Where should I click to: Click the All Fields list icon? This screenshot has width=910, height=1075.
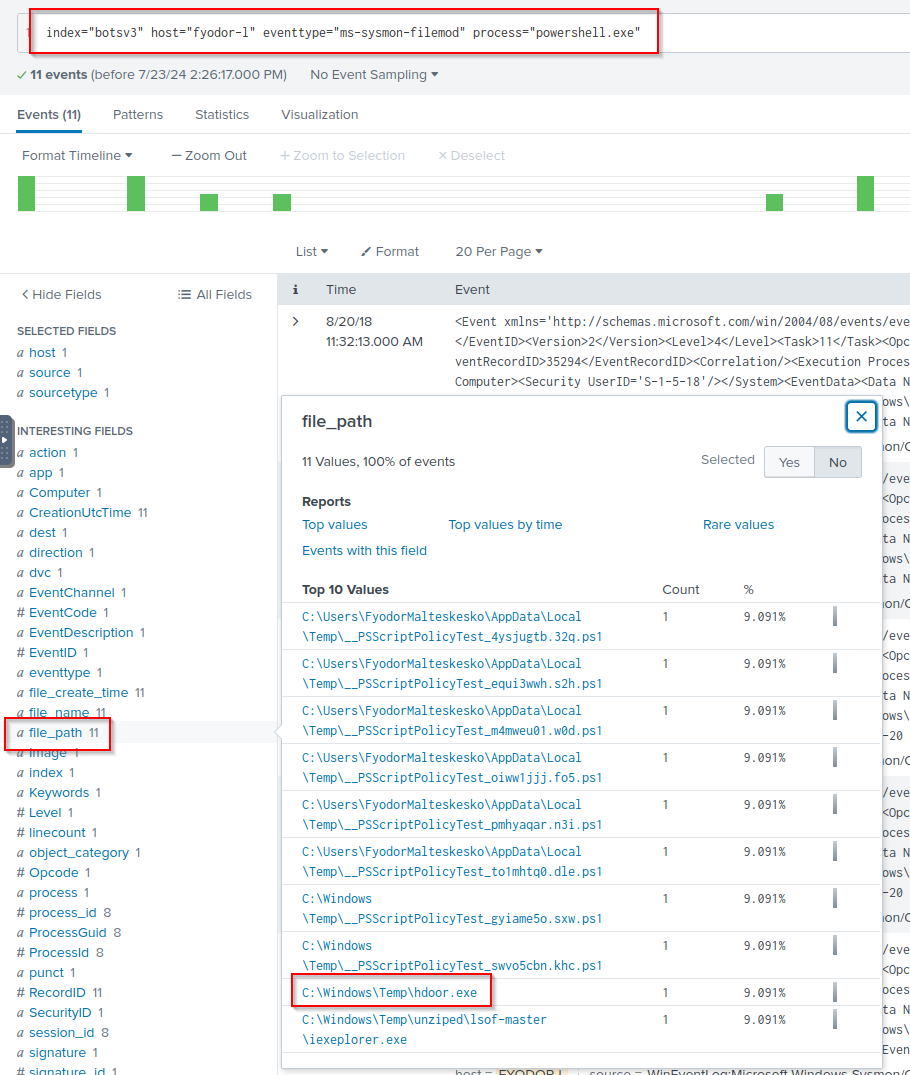(184, 295)
